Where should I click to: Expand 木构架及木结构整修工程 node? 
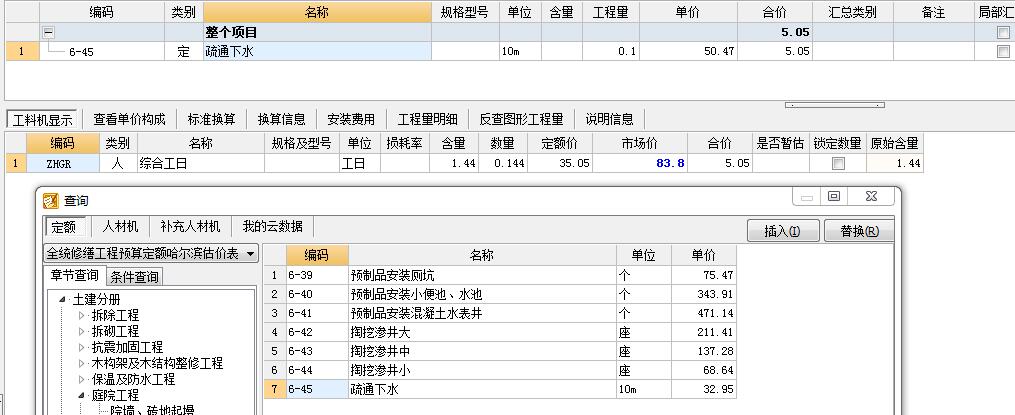(82, 363)
